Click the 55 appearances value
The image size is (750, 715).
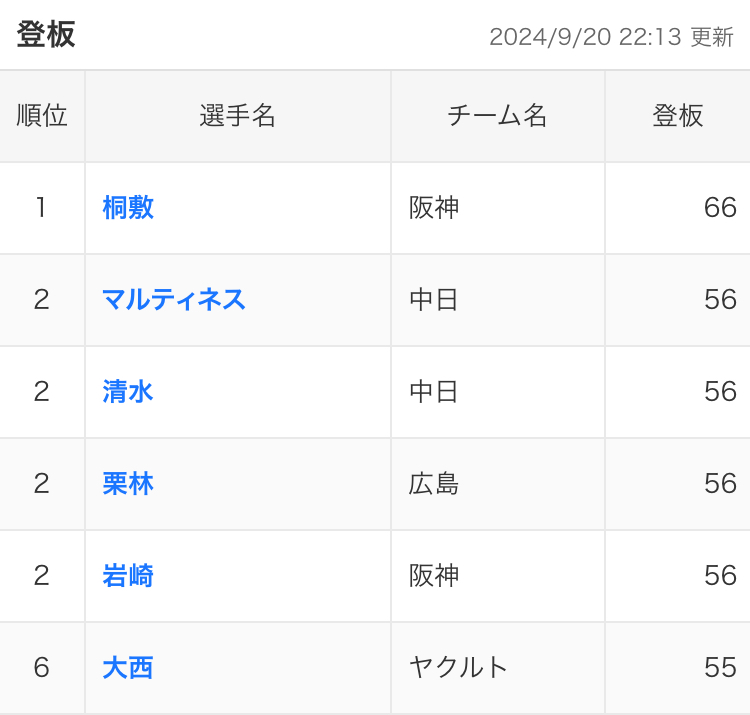point(720,668)
